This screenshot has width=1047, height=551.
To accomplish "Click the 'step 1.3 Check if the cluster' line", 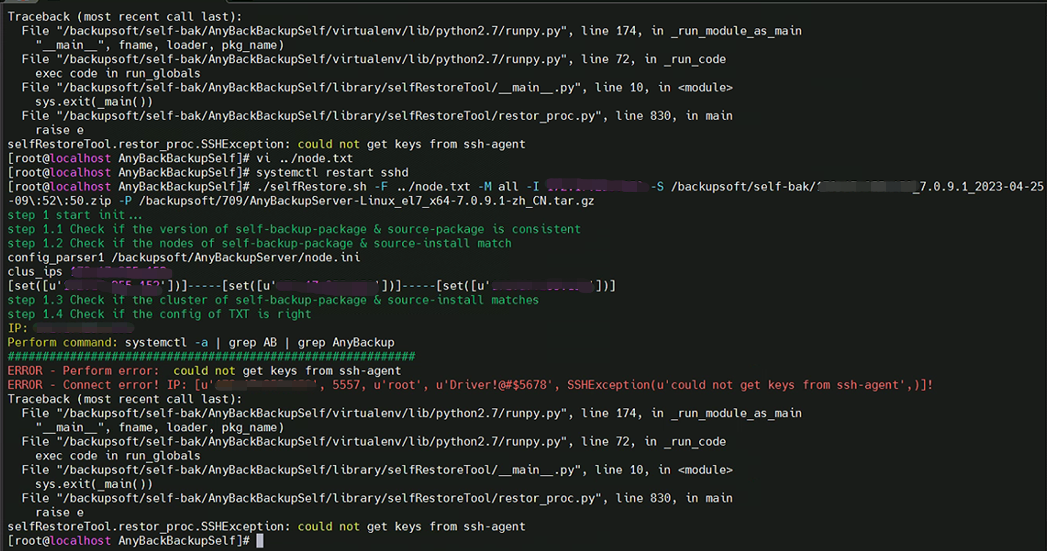I will click(x=273, y=300).
